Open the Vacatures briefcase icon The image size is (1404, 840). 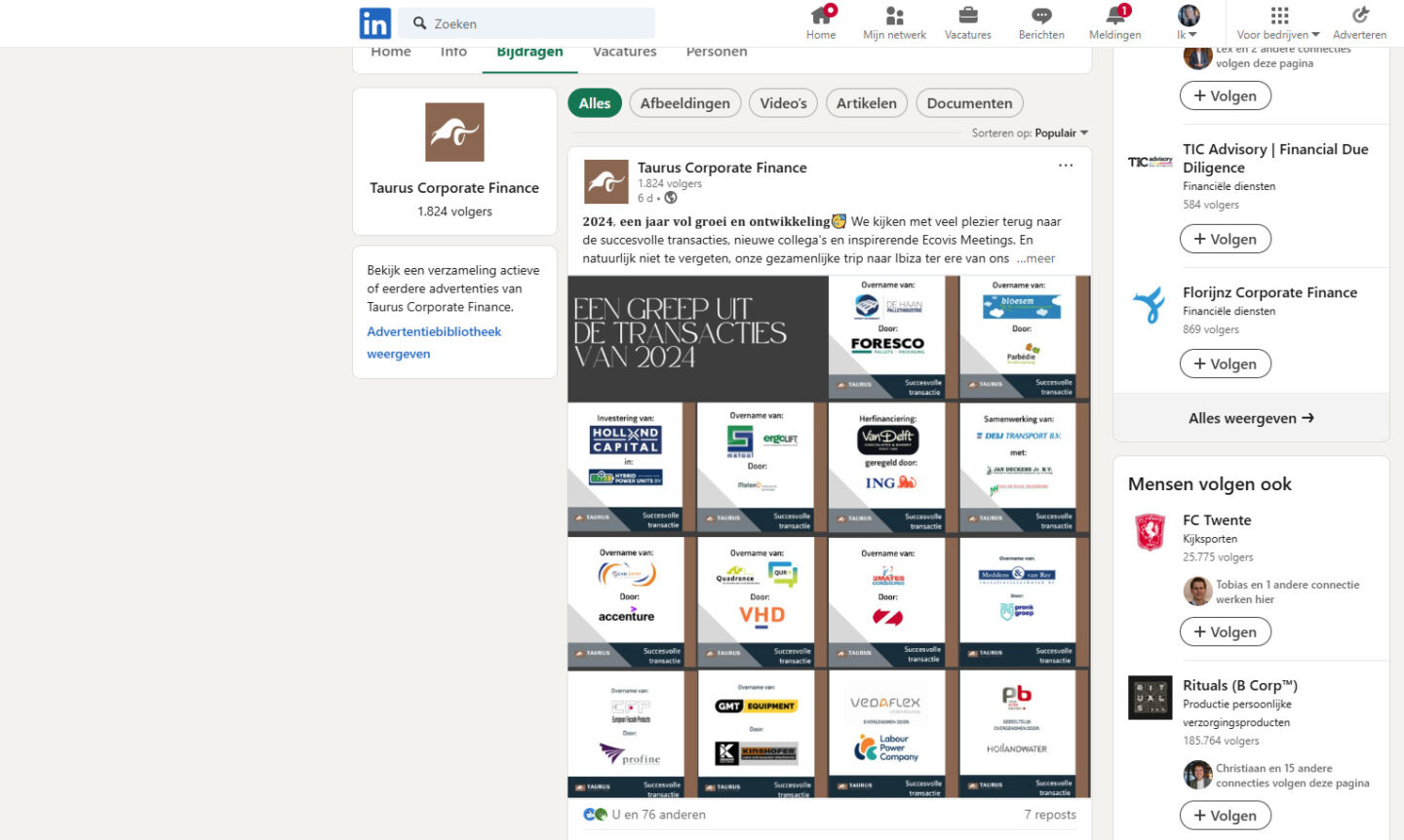point(968,16)
